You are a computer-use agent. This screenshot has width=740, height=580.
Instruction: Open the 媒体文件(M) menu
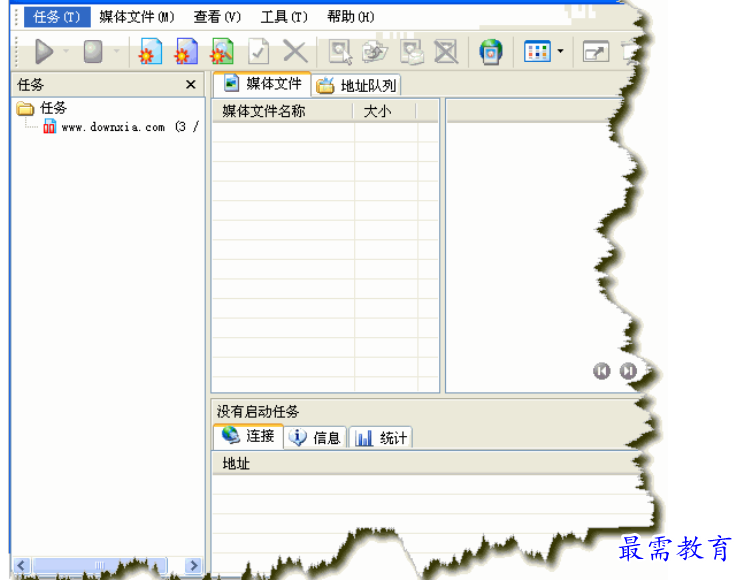point(137,17)
